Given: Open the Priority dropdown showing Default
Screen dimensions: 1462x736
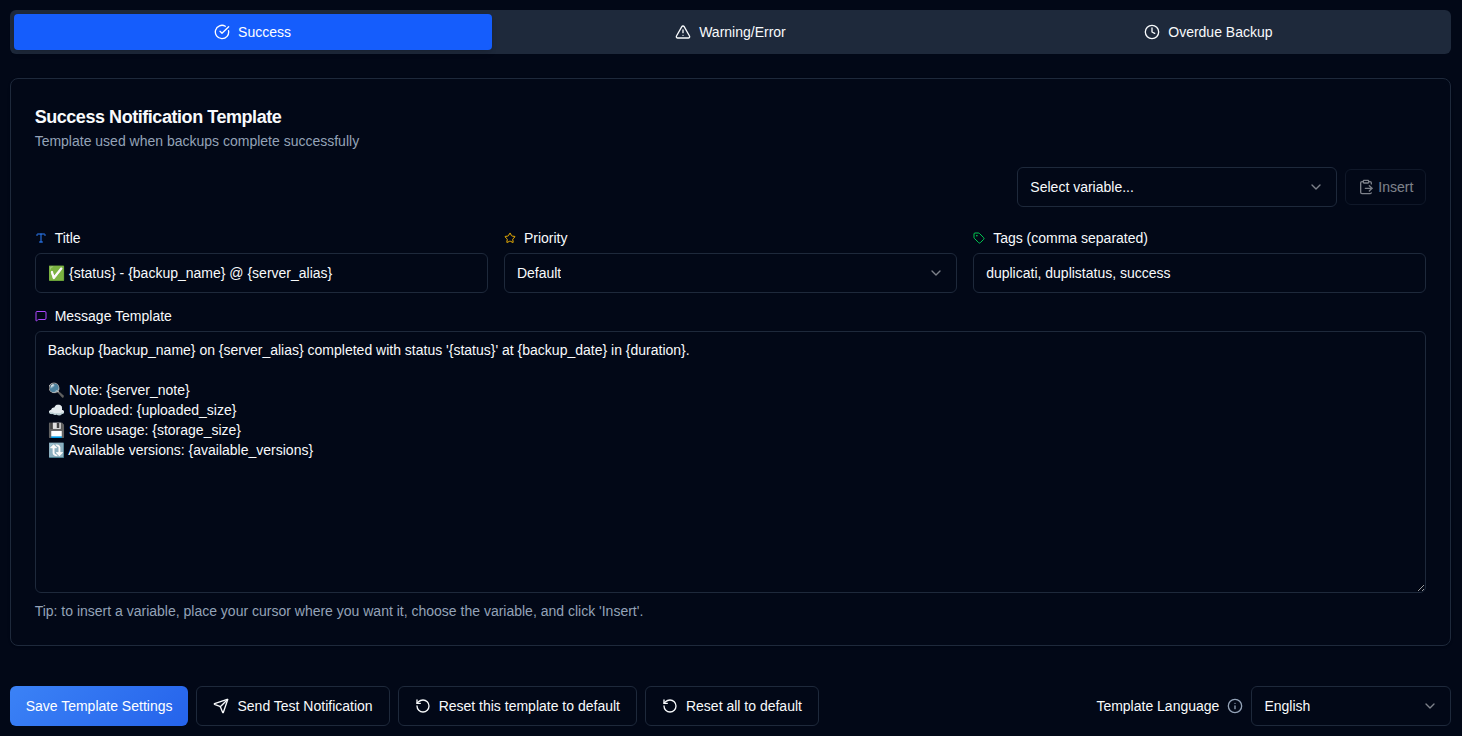Looking at the screenshot, I should (x=730, y=273).
